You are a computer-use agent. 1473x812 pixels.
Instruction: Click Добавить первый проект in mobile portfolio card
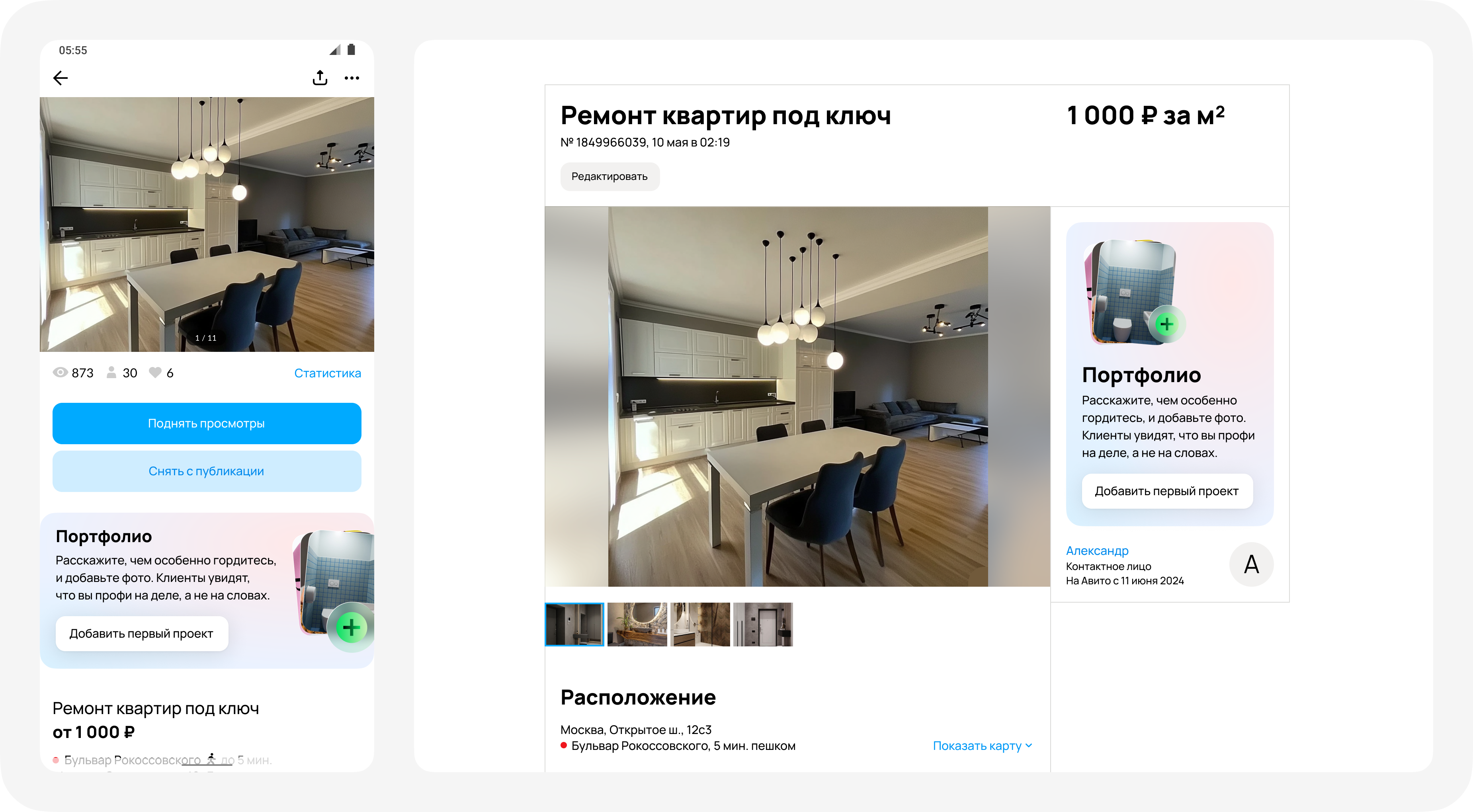142,633
